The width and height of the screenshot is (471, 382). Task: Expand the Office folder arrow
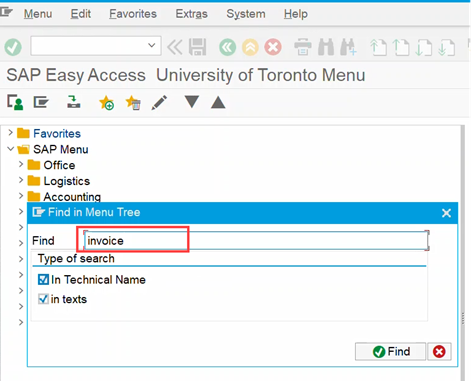pos(21,164)
